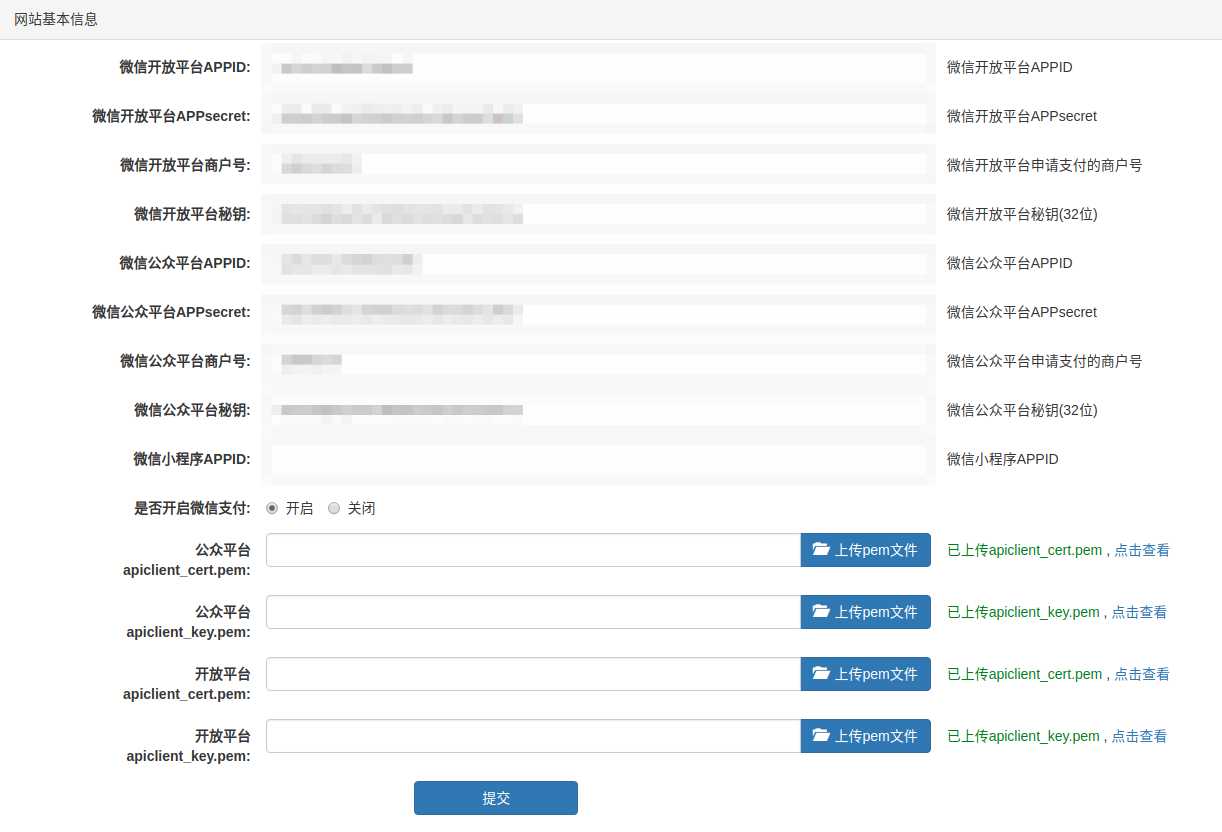The height and width of the screenshot is (832, 1222).
Task: Click 上传pem文件 for 开放平台 apiclient_cert.pem
Action: 866,674
